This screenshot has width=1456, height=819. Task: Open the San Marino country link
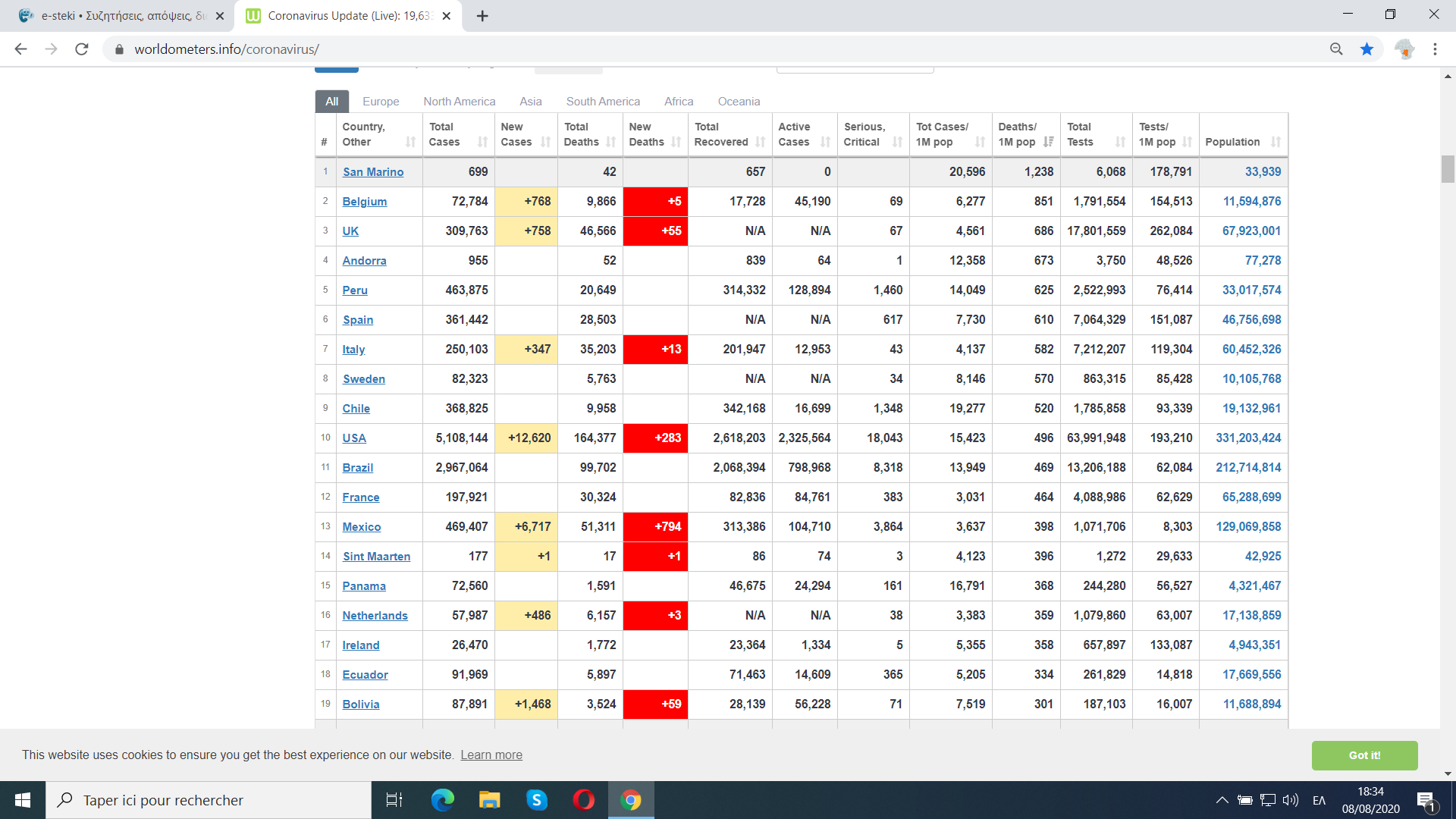[373, 172]
